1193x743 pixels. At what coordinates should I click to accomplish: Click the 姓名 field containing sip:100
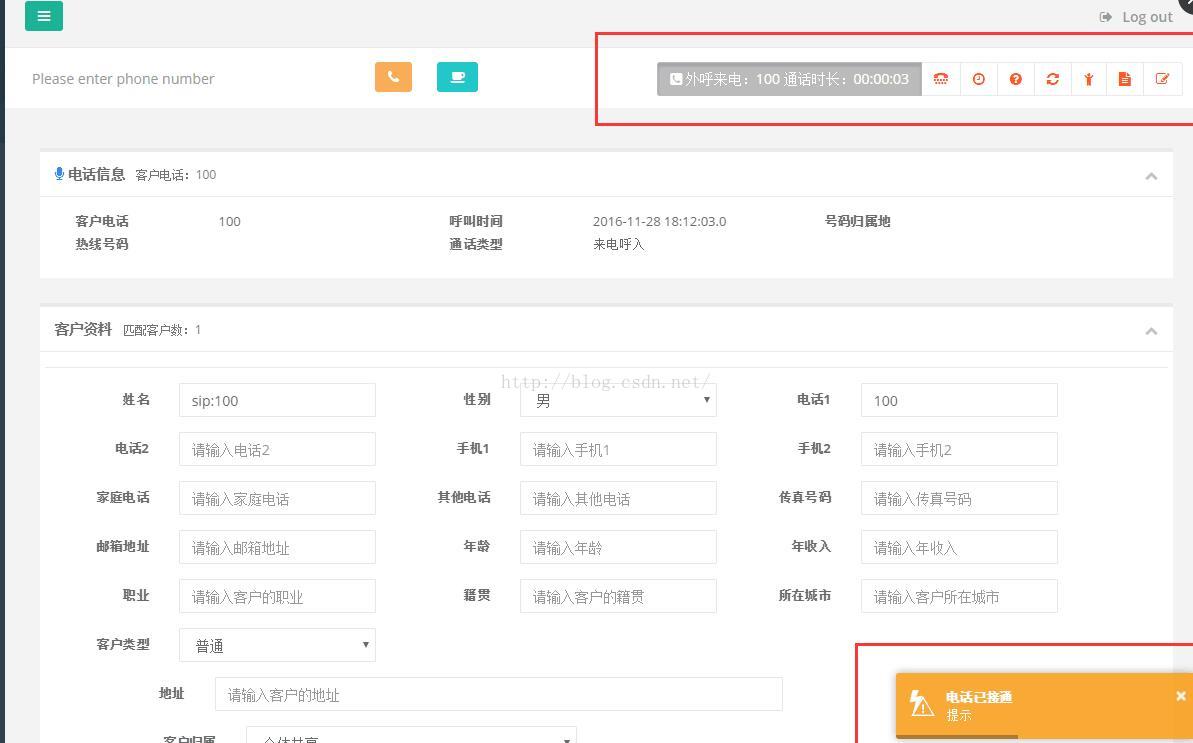pos(277,400)
